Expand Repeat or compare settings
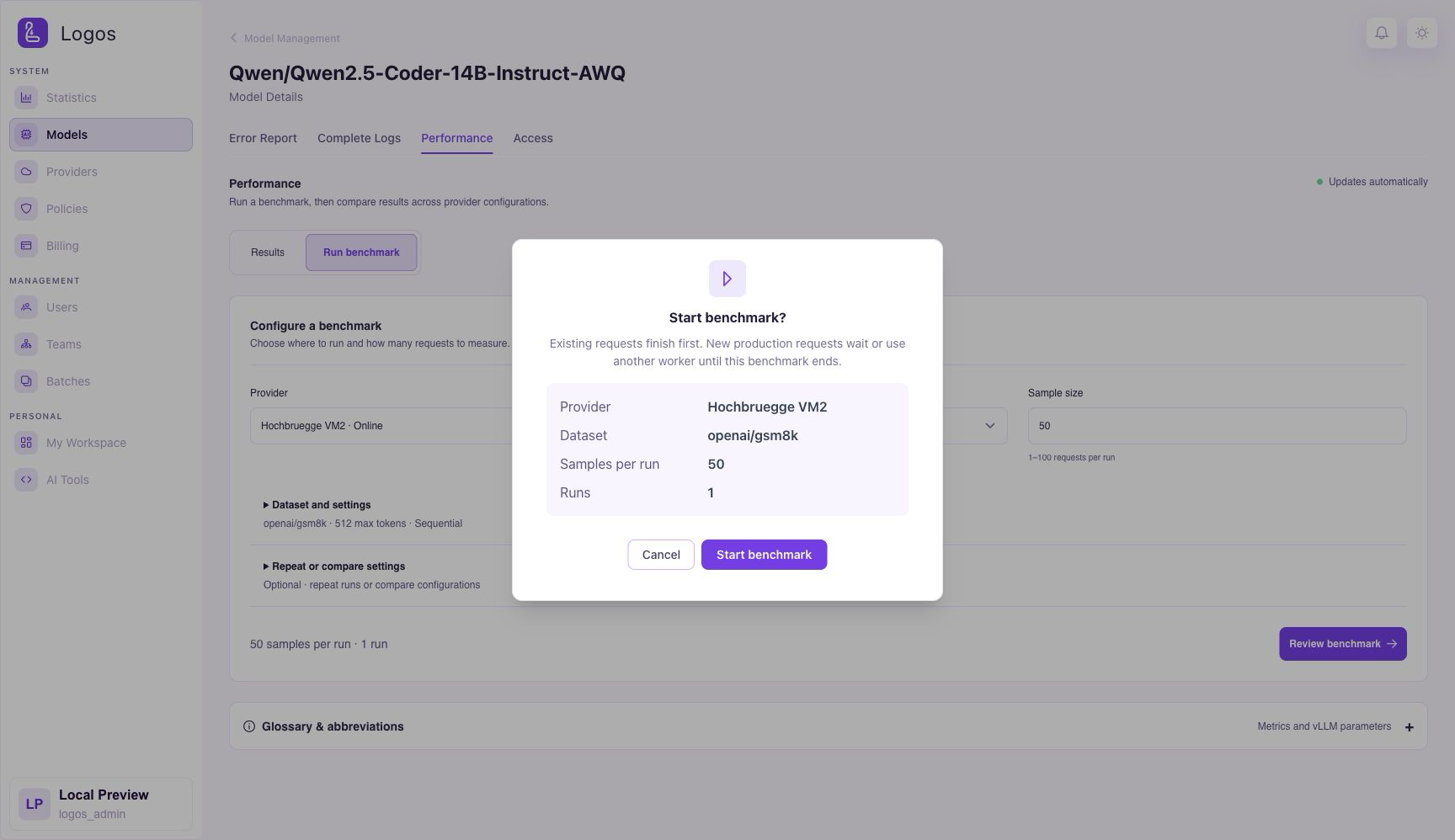The image size is (1455, 840). (334, 566)
